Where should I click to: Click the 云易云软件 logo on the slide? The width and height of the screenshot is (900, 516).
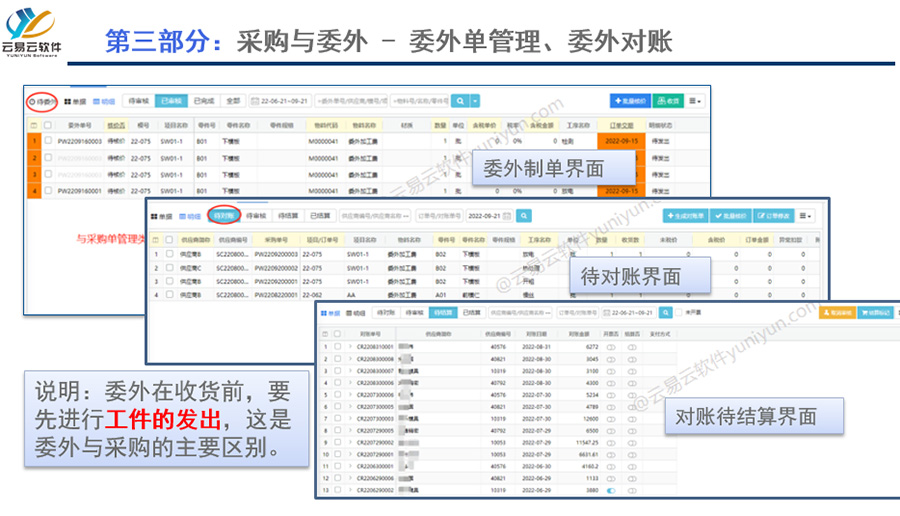pos(32,32)
